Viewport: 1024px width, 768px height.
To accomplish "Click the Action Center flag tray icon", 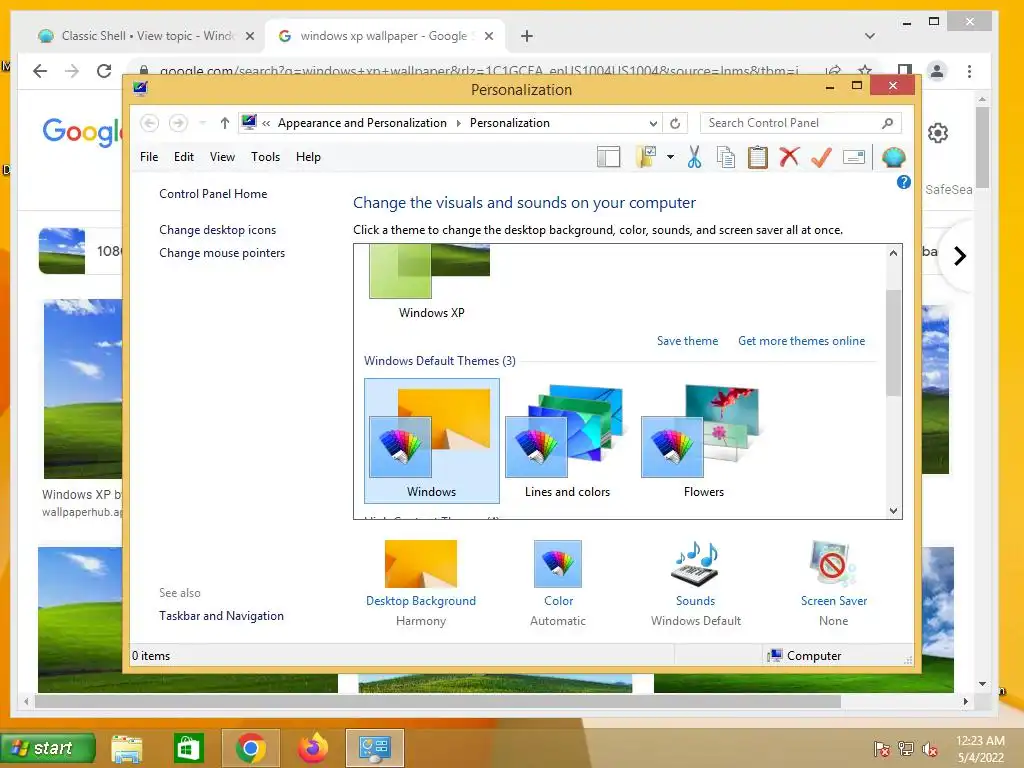I will point(881,749).
